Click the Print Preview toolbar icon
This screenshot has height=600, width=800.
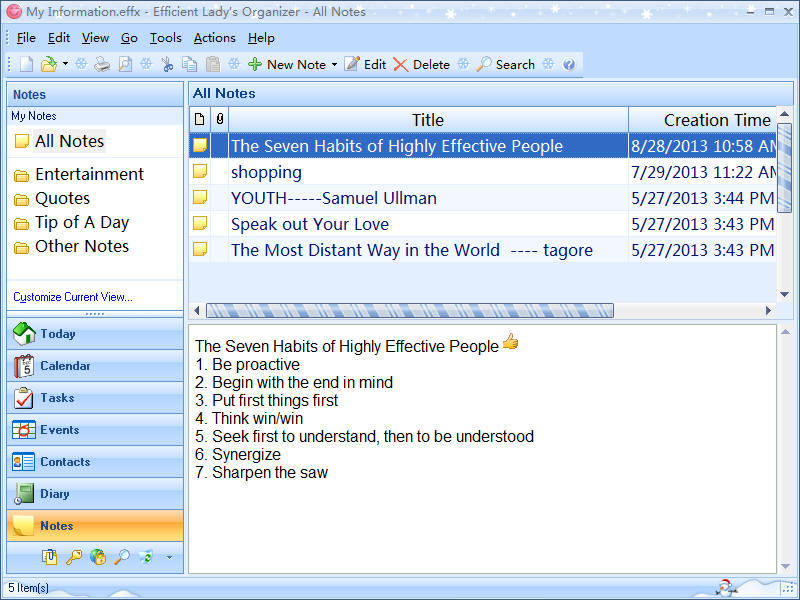(125, 64)
